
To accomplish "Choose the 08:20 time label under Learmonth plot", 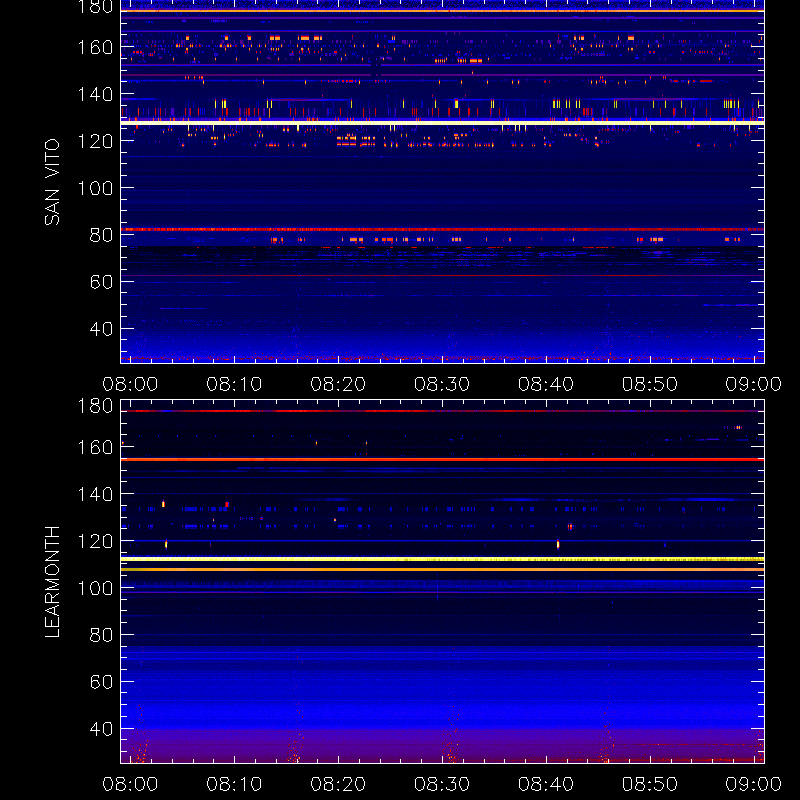I will pyautogui.click(x=338, y=784).
